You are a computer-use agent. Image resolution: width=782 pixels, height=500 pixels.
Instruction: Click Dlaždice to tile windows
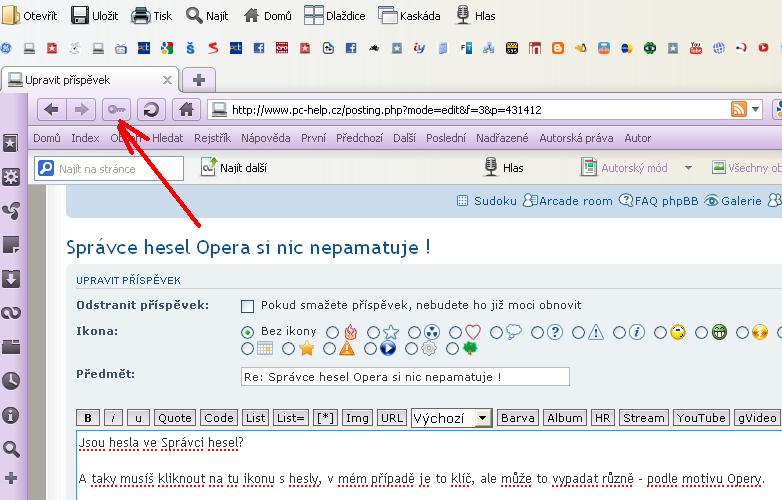pyautogui.click(x=335, y=15)
